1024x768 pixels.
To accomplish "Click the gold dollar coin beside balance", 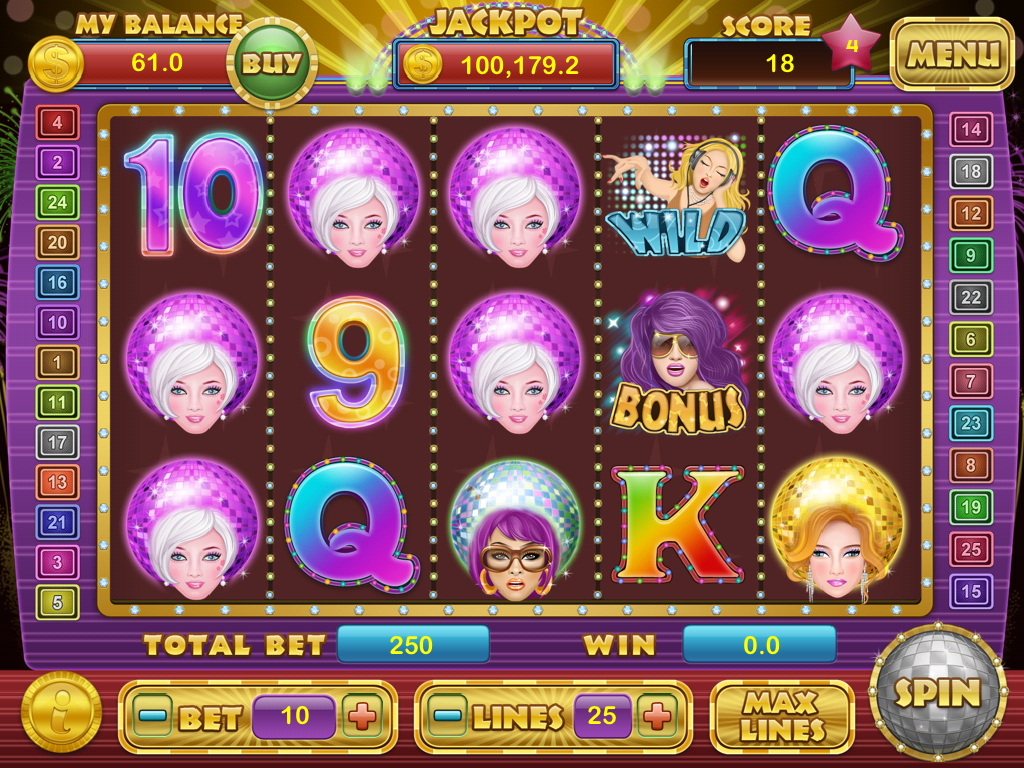I will tap(56, 65).
